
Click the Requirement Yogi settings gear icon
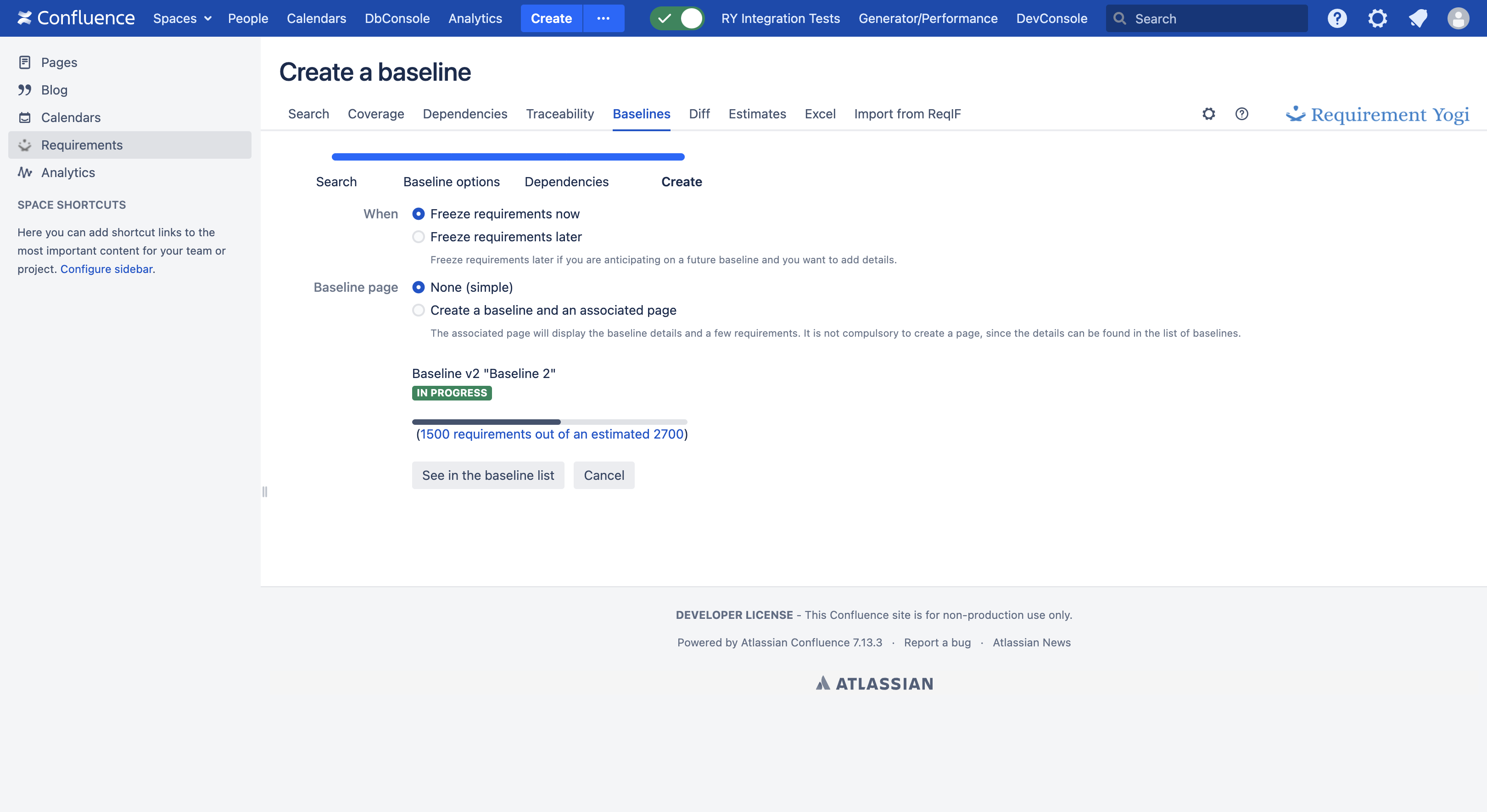coord(1208,114)
